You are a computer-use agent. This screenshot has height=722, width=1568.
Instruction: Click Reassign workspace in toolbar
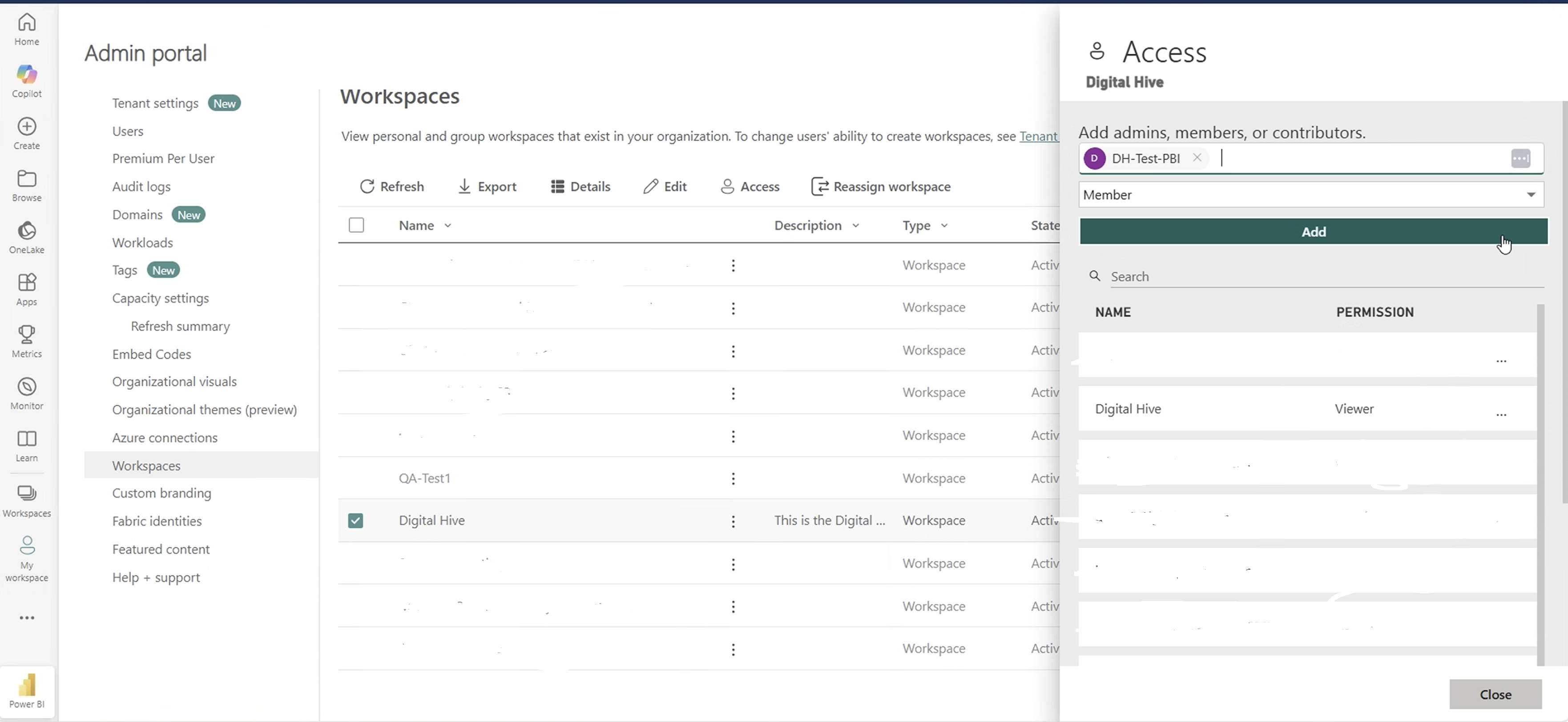pyautogui.click(x=881, y=187)
